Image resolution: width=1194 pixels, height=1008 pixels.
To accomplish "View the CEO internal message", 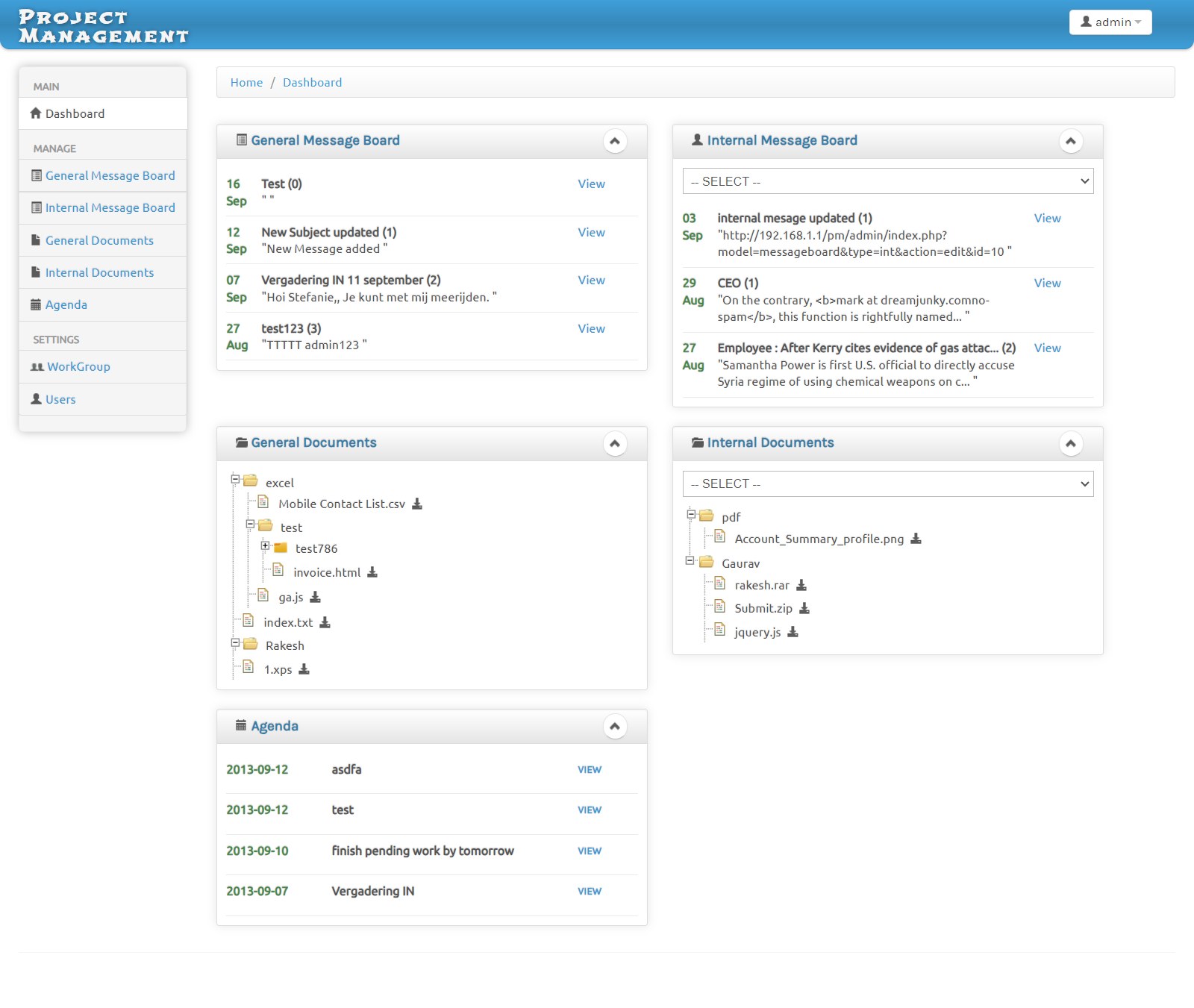I will (x=1047, y=283).
